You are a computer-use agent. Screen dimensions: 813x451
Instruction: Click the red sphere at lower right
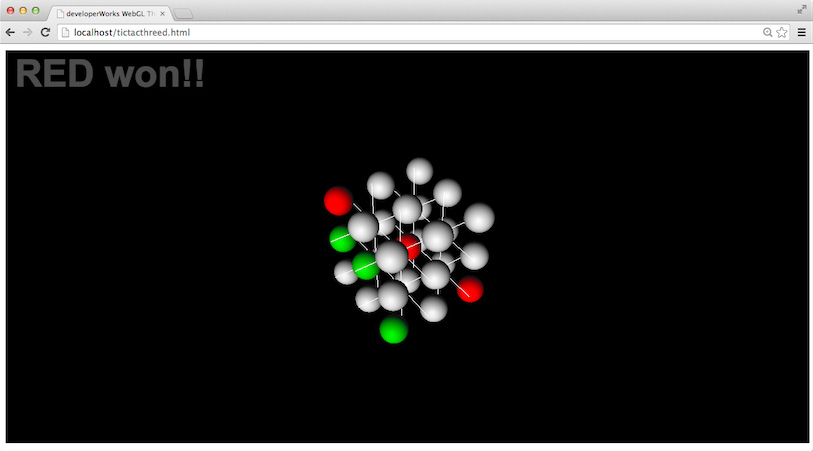(x=470, y=289)
